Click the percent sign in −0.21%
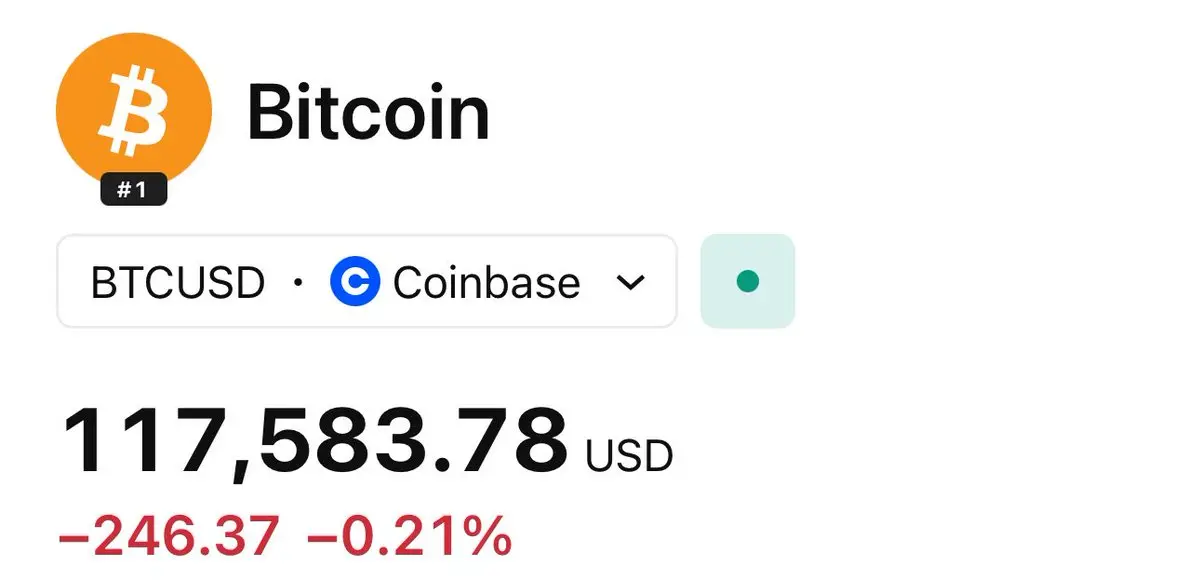This screenshot has width=1200, height=580. pos(488,536)
